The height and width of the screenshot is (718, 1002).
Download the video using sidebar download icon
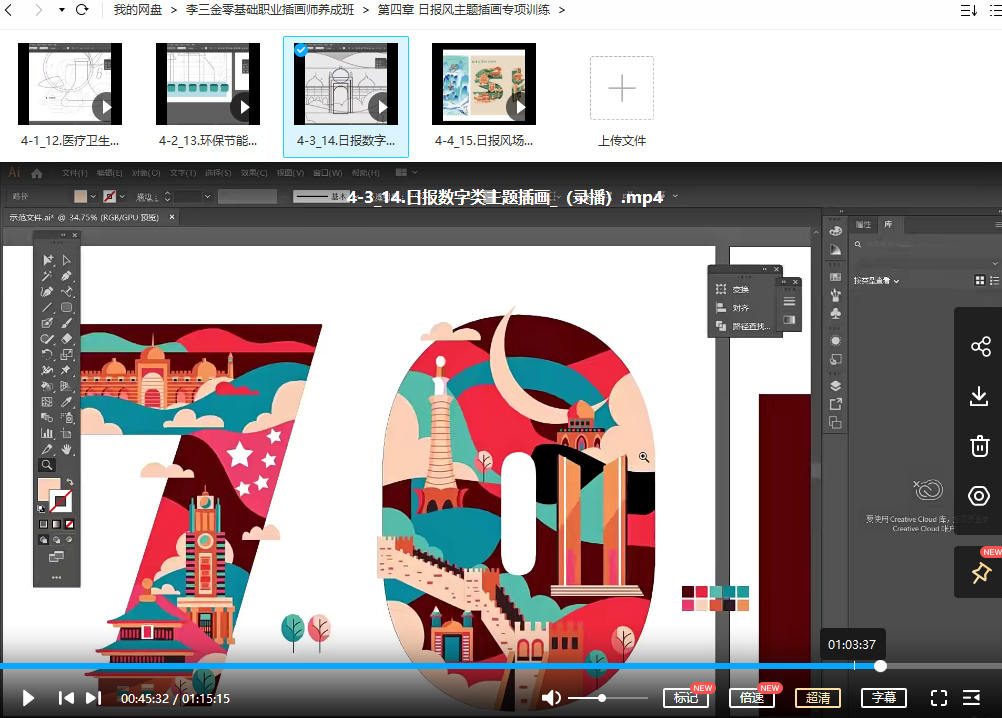tap(980, 397)
